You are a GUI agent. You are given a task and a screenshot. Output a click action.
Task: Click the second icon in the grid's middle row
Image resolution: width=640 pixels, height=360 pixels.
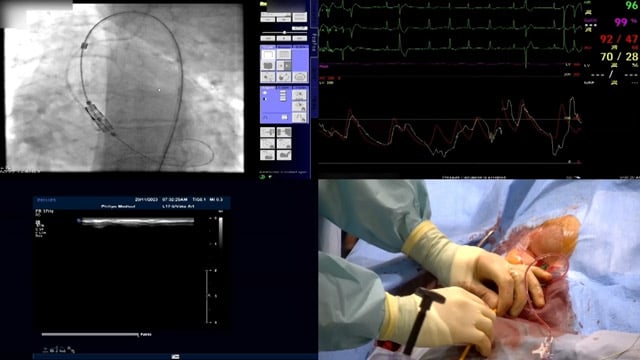tap(284, 143)
